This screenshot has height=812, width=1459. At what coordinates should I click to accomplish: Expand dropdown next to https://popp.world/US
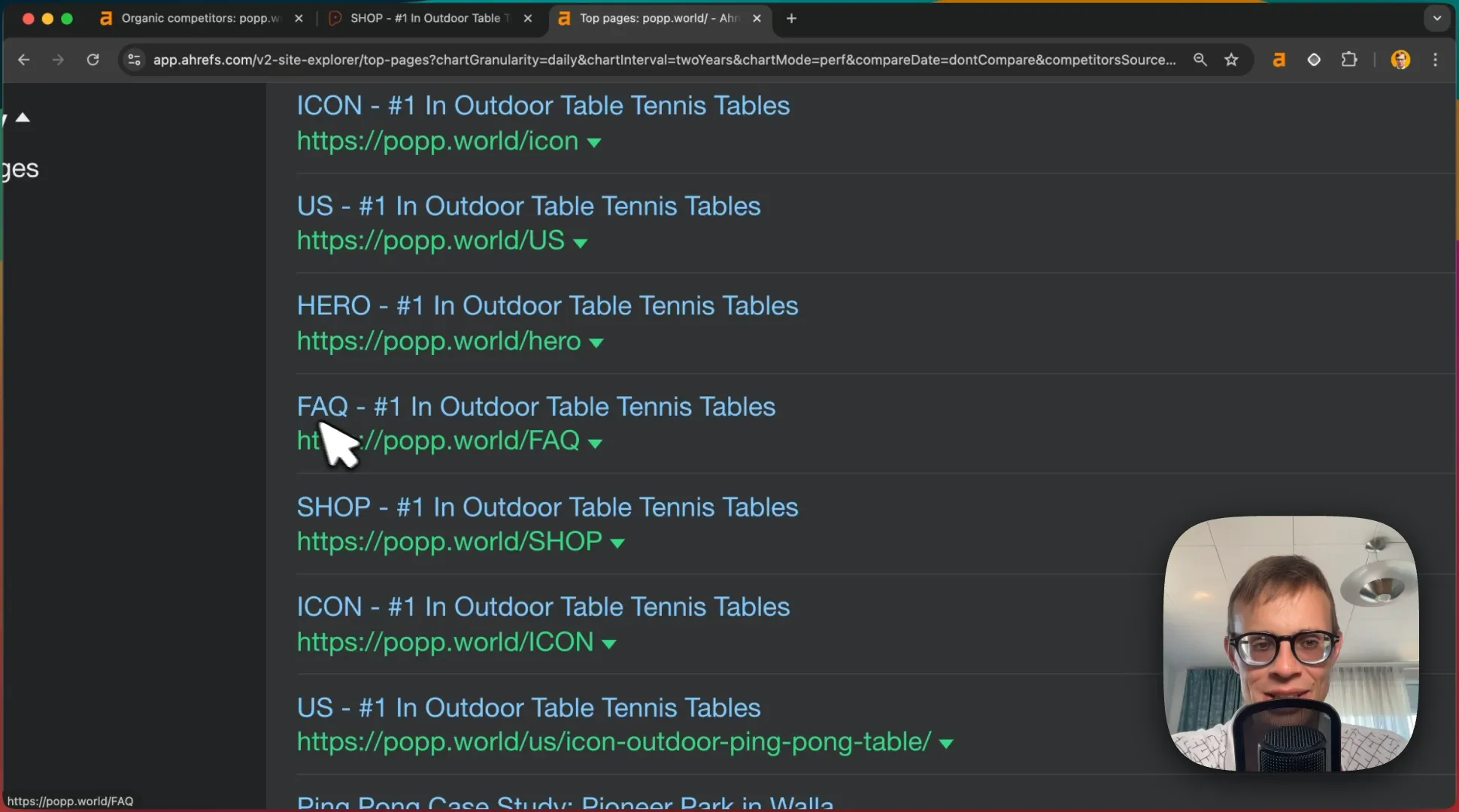click(x=580, y=242)
